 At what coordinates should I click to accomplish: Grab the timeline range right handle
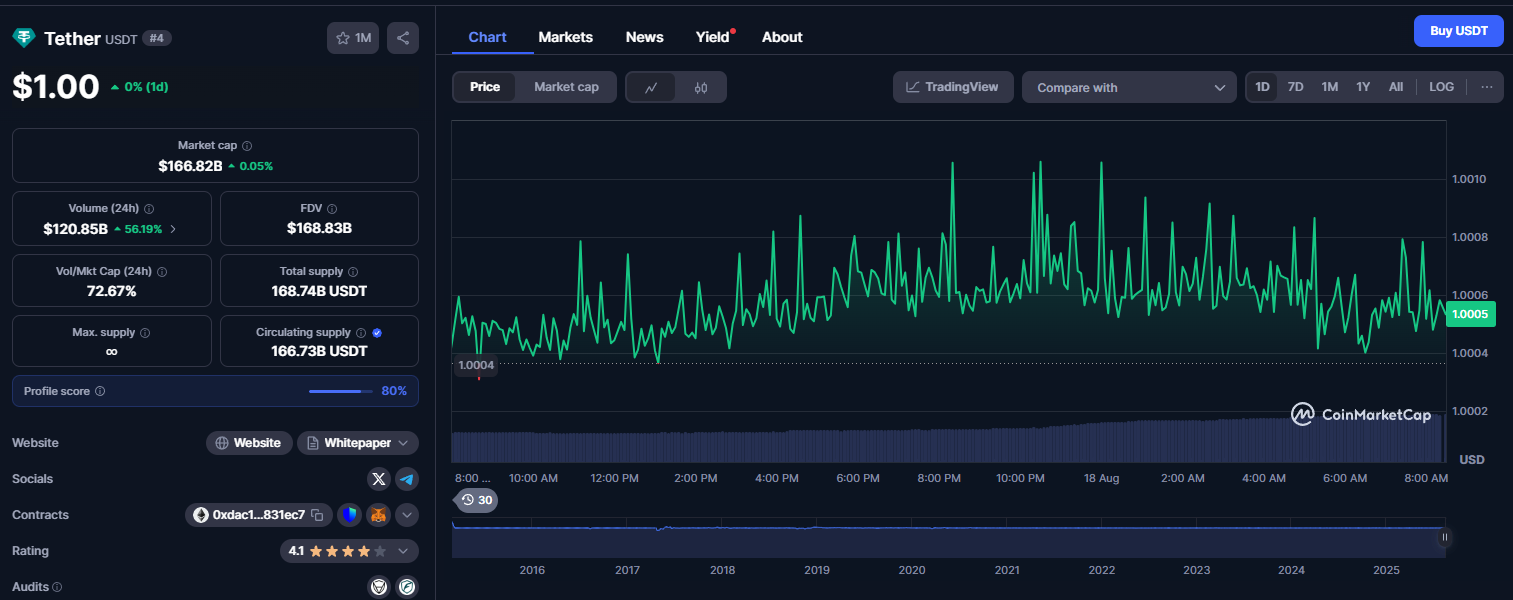(x=1444, y=537)
